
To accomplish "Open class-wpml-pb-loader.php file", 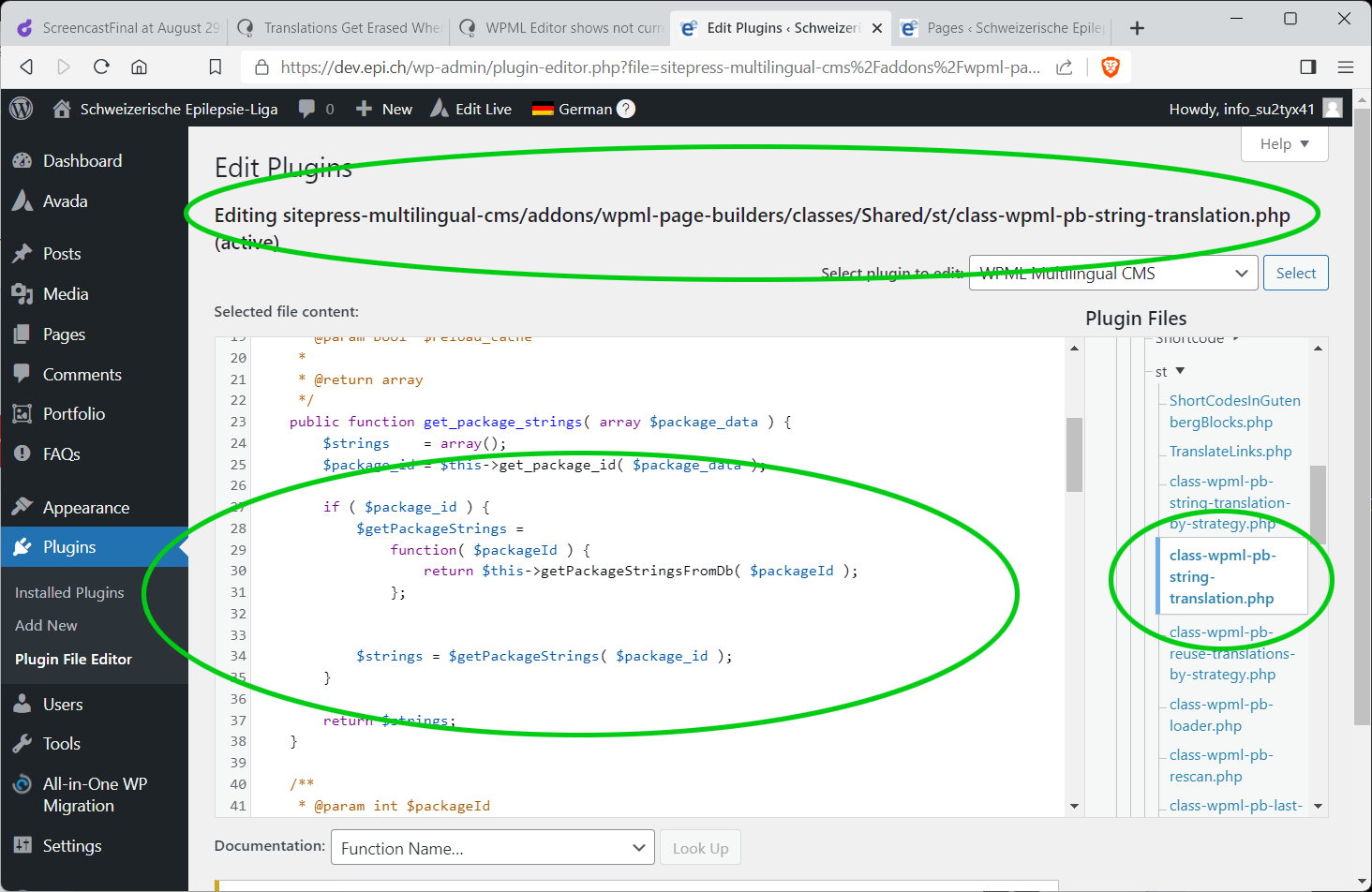I will pyautogui.click(x=1221, y=715).
